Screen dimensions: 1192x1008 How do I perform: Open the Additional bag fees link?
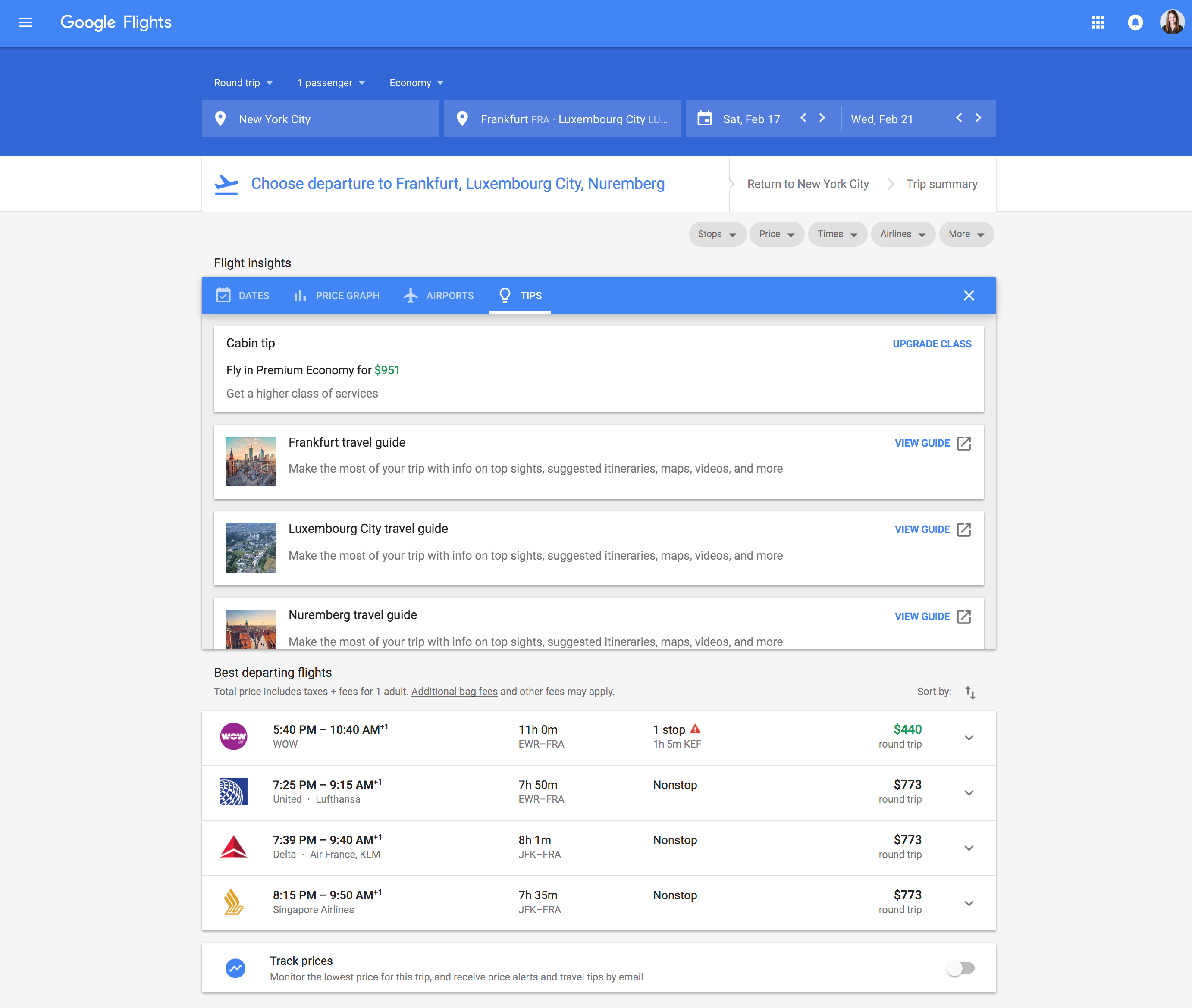click(x=454, y=692)
